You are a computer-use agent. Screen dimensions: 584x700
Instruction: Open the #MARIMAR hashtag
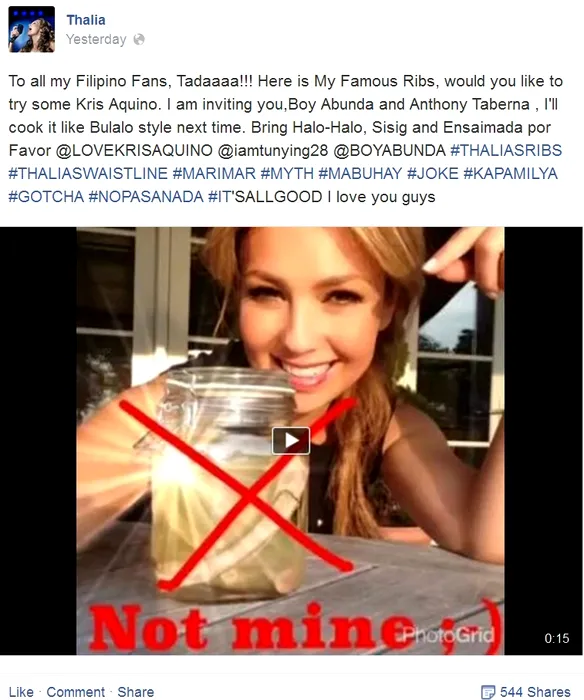coord(214,174)
